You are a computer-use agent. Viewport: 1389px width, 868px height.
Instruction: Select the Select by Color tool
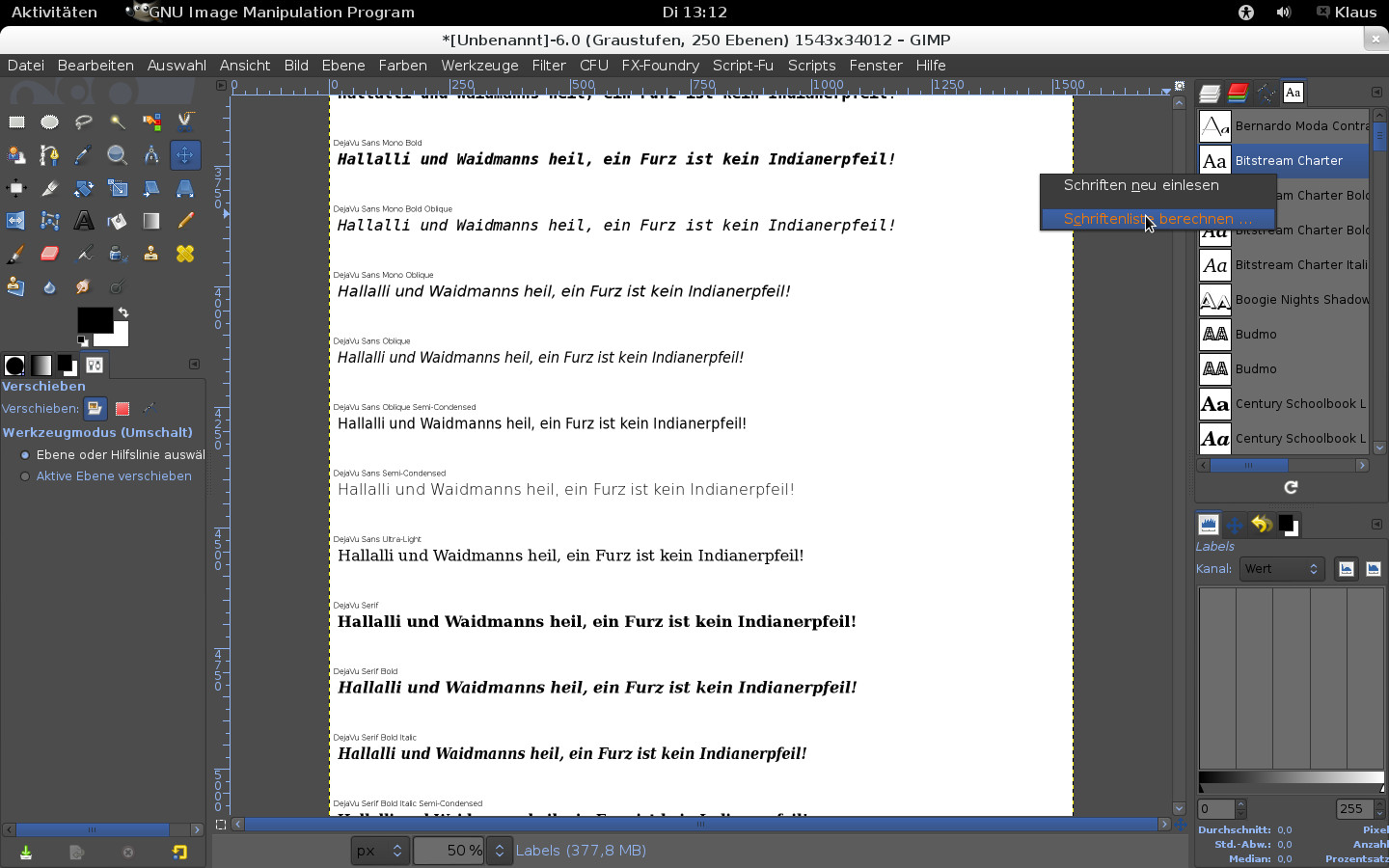point(151,122)
